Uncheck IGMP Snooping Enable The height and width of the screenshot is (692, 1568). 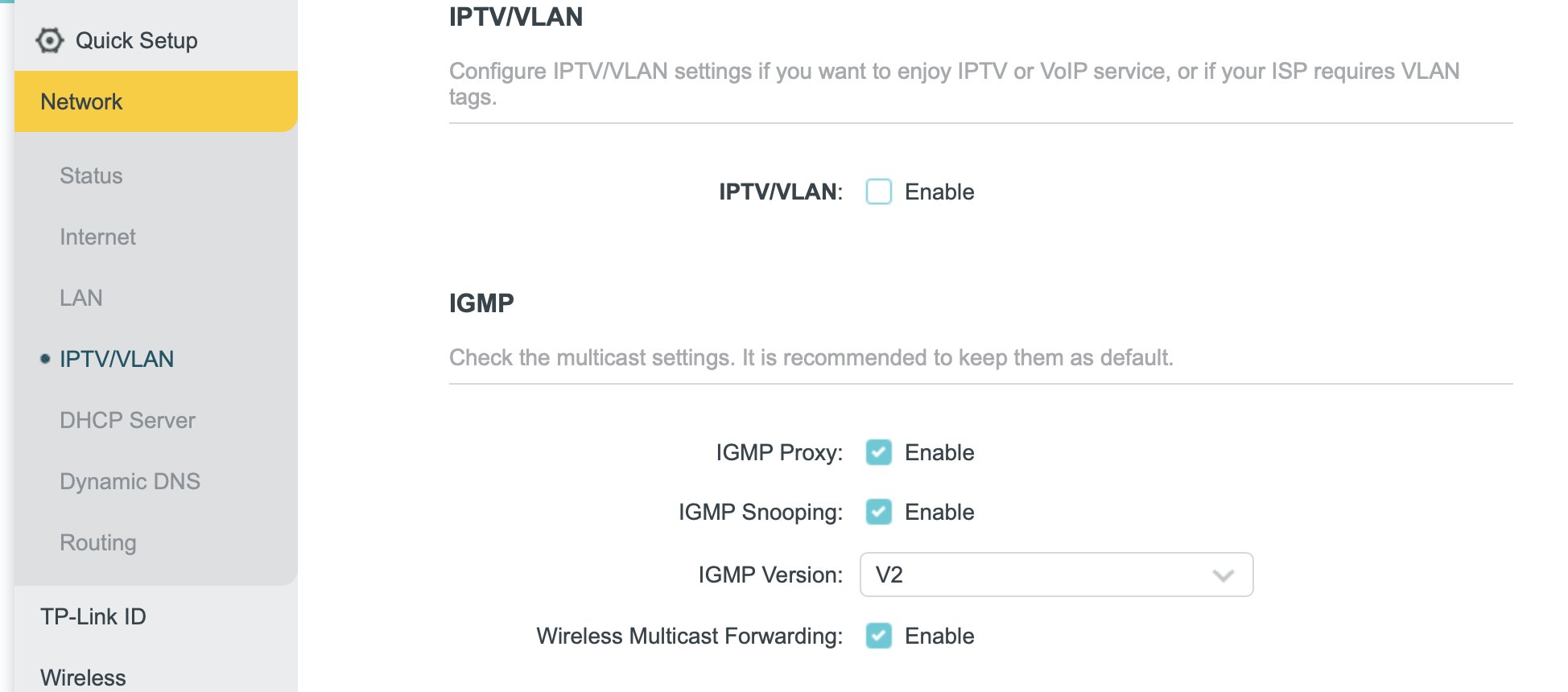point(879,512)
